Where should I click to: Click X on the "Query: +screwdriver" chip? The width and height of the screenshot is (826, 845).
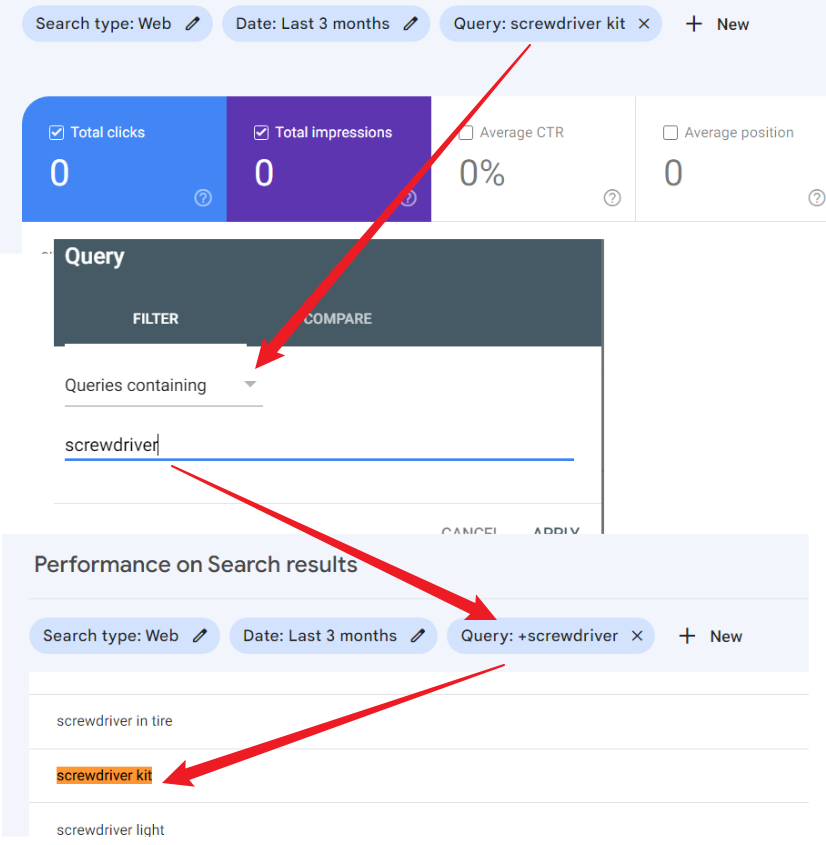point(637,636)
